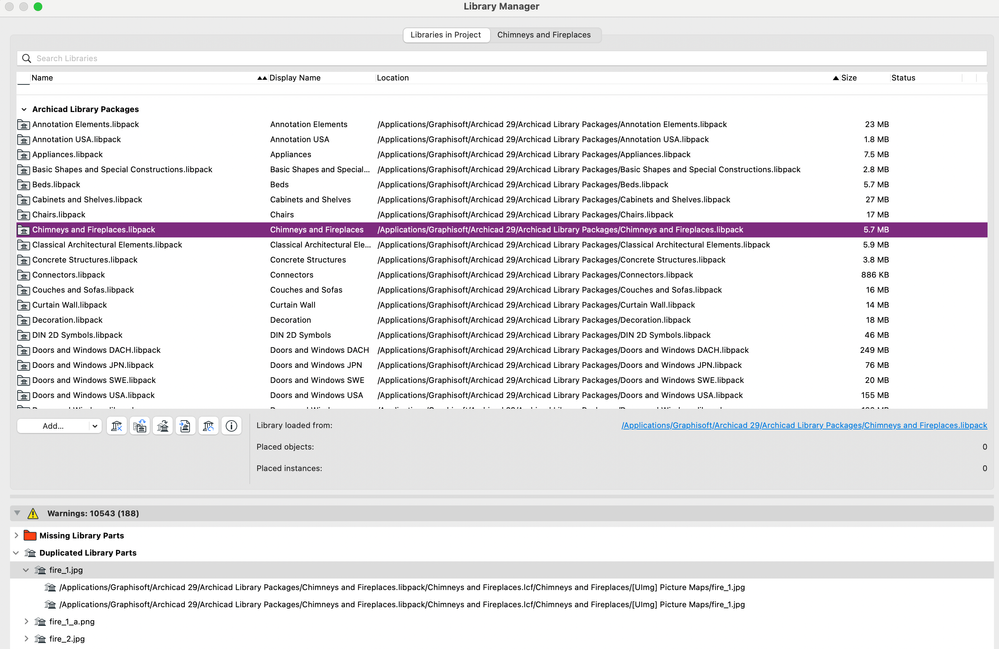Select Classical Architectural Elements.libpack
Screen dimensions: 999x649
(502, 245)
